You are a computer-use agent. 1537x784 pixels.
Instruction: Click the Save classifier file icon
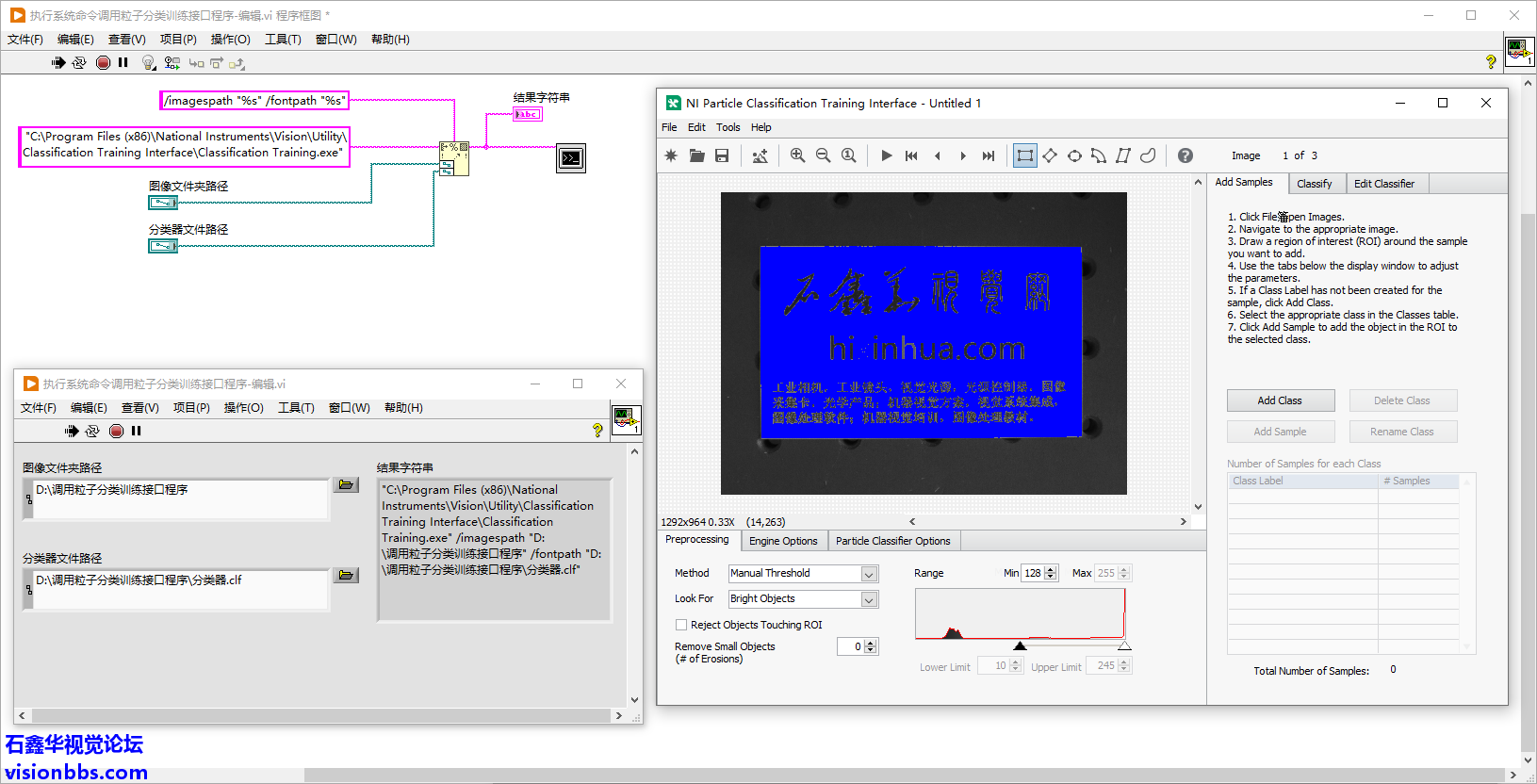click(x=722, y=155)
